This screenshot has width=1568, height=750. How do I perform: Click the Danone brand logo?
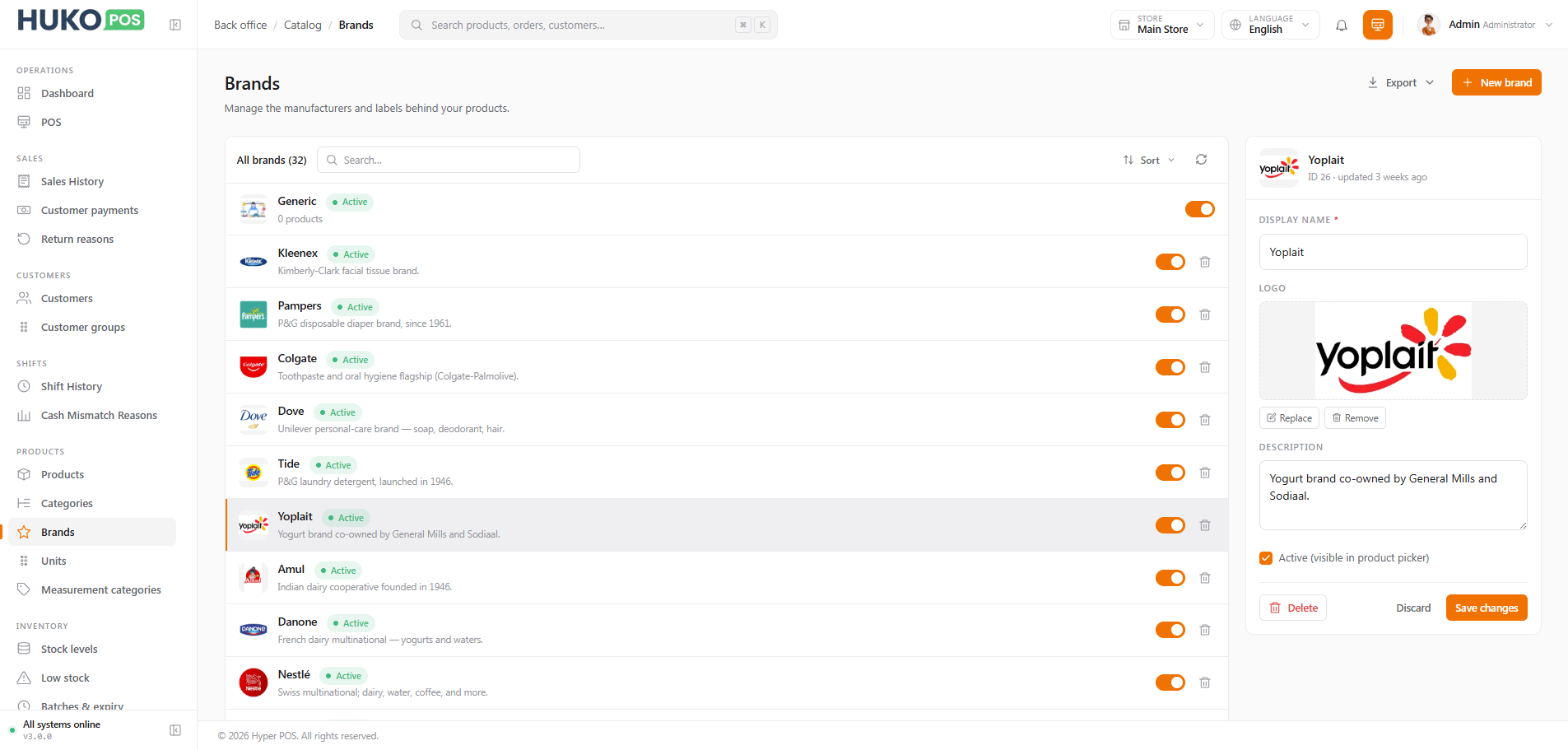pos(254,630)
